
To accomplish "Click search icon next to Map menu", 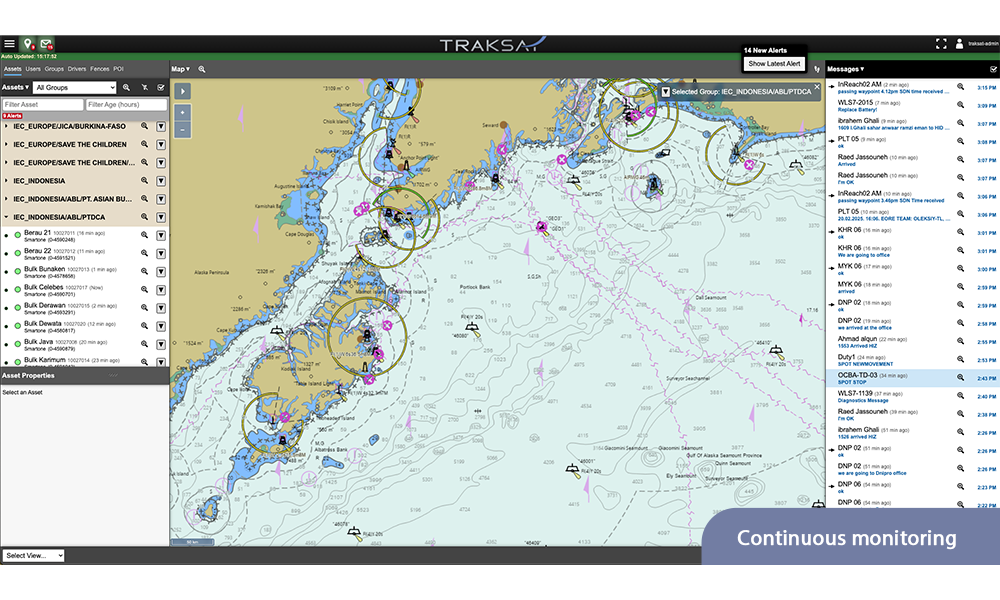I will (202, 69).
